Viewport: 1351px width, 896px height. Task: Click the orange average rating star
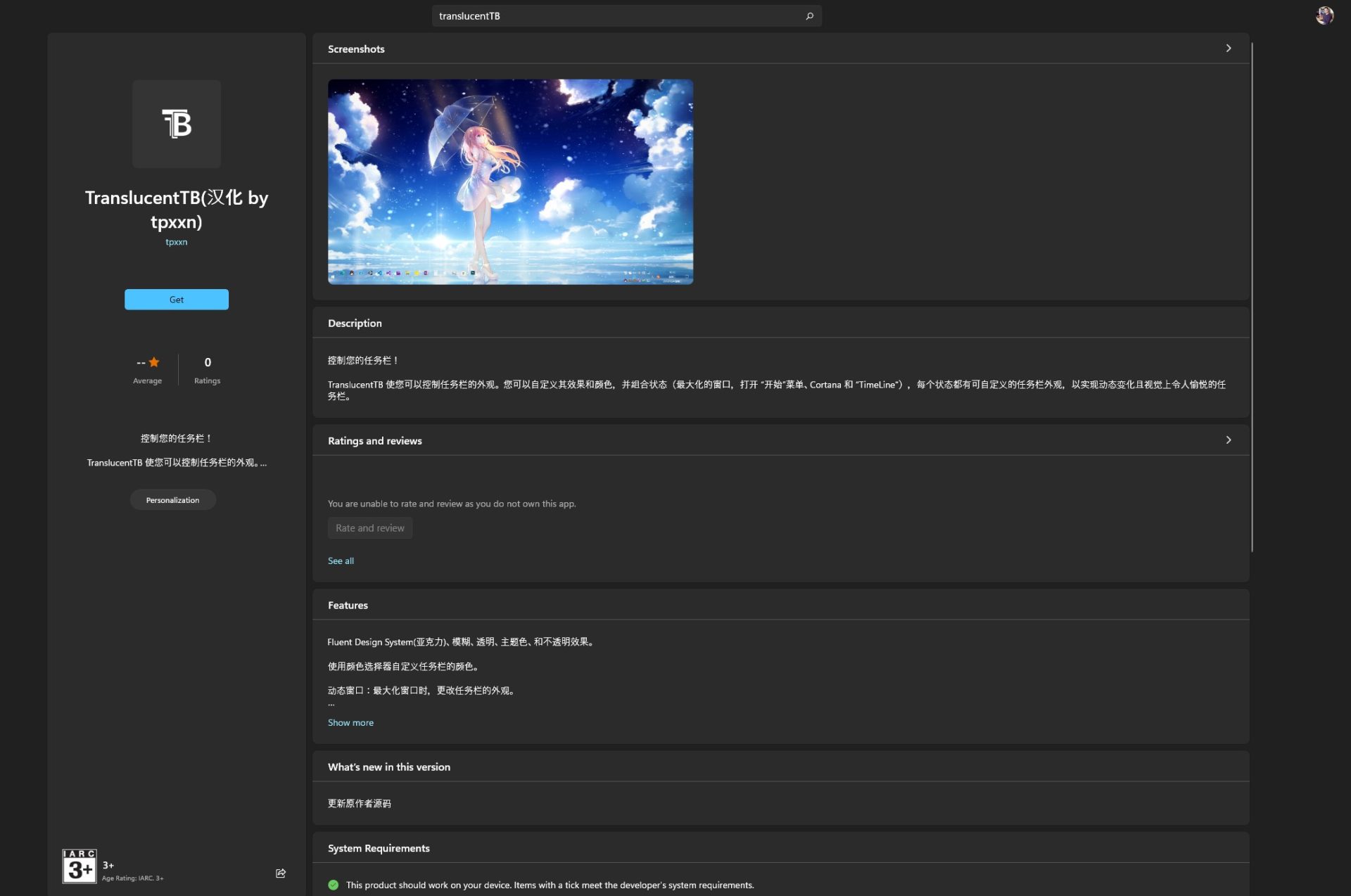tap(154, 362)
